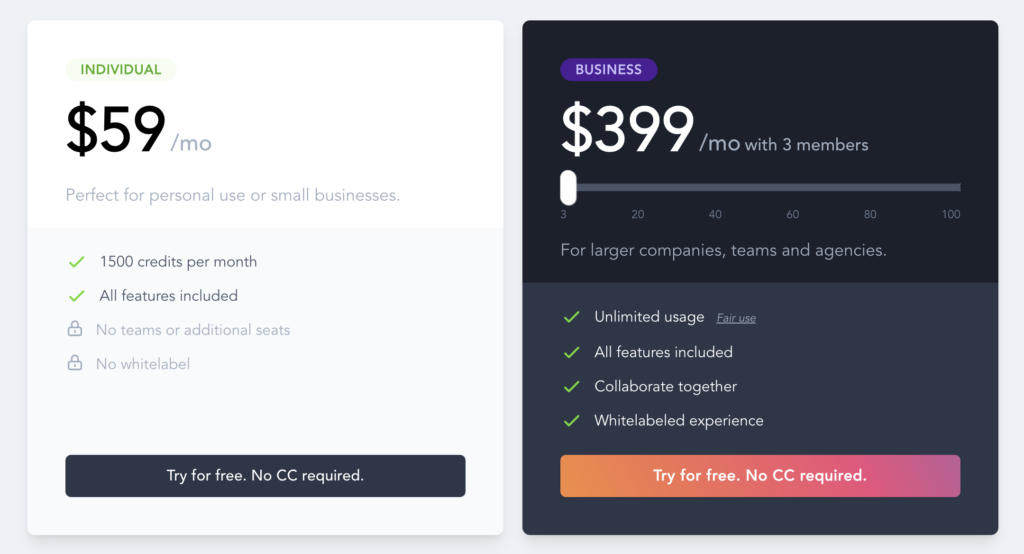
Task: Click the Business plan's All features checkmark
Action: tap(571, 352)
